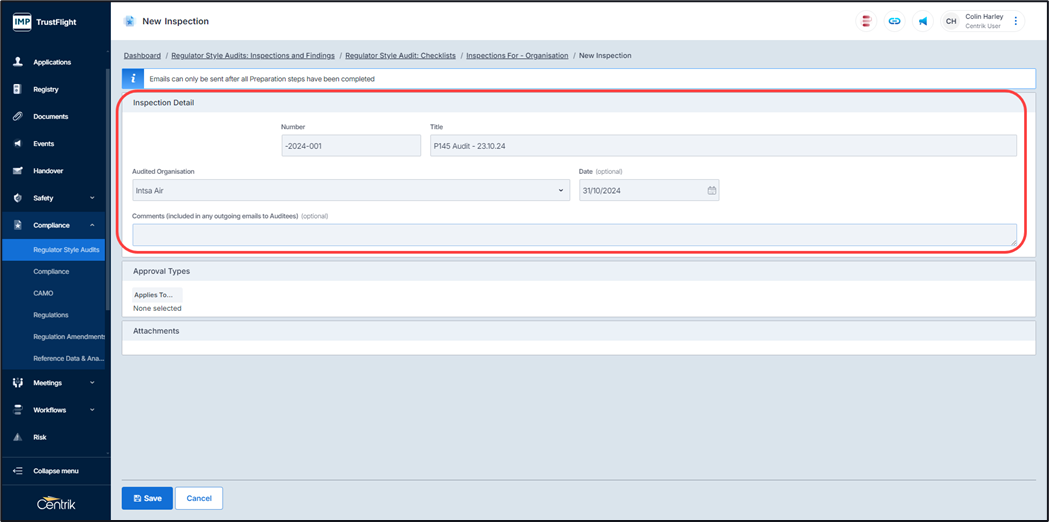1049x522 pixels.
Task: Open the Audited Organisation dropdown
Action: pyautogui.click(x=350, y=191)
